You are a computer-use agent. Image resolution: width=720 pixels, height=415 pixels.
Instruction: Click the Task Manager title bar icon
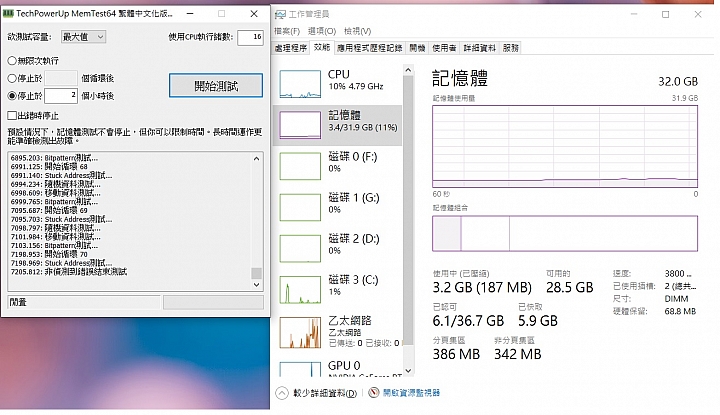(280, 15)
